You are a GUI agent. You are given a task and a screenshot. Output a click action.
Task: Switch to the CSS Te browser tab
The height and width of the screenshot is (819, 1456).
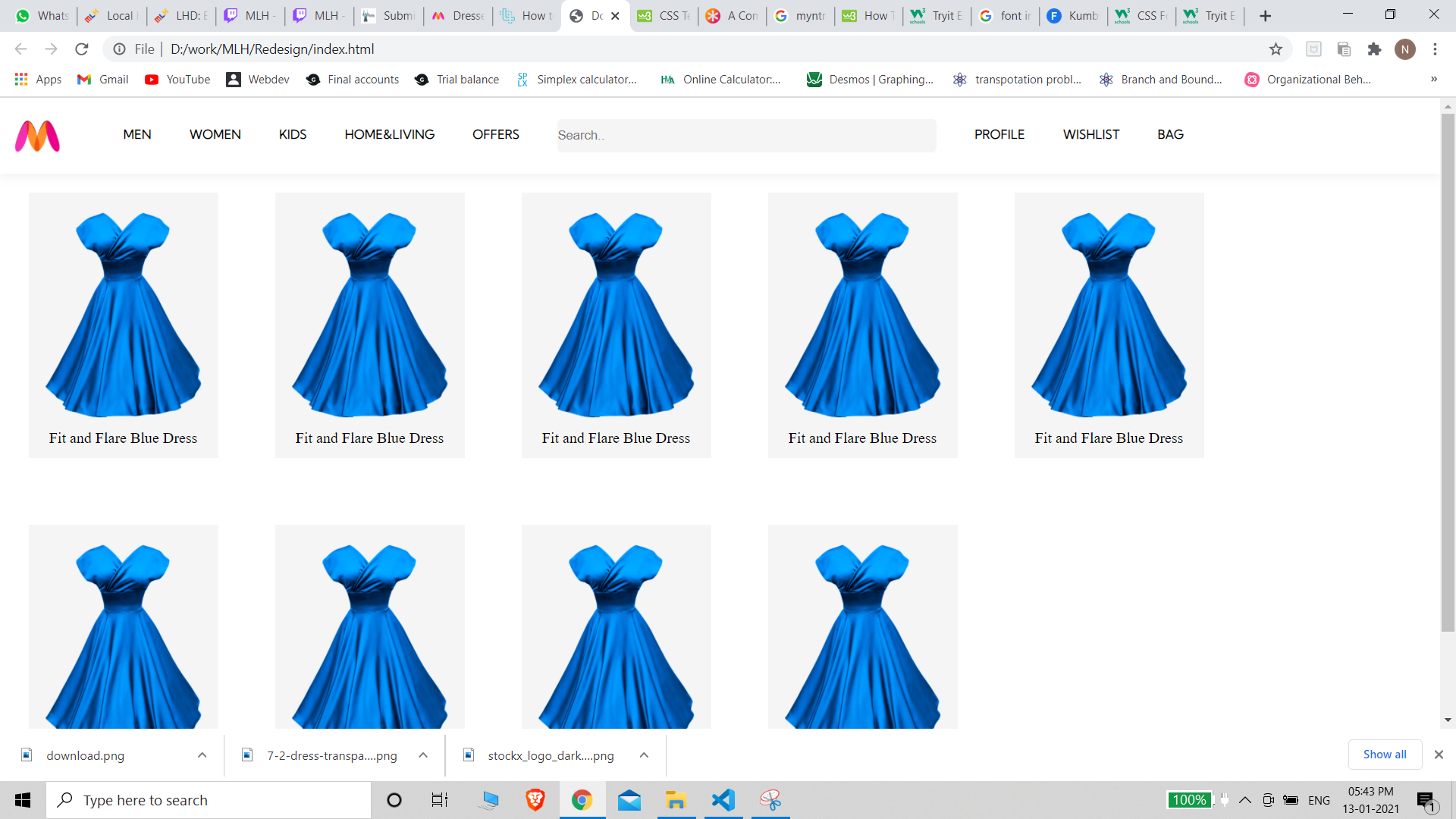pyautogui.click(x=664, y=16)
